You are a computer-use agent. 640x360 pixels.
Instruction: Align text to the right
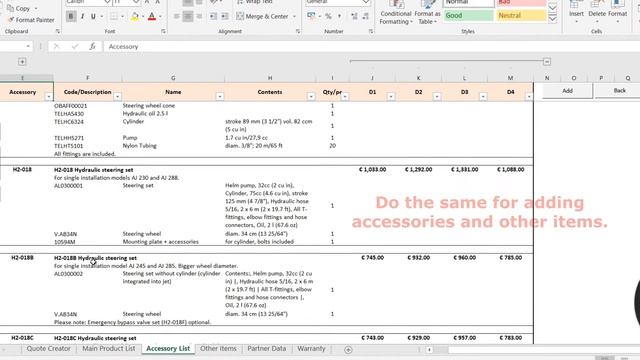199,16
